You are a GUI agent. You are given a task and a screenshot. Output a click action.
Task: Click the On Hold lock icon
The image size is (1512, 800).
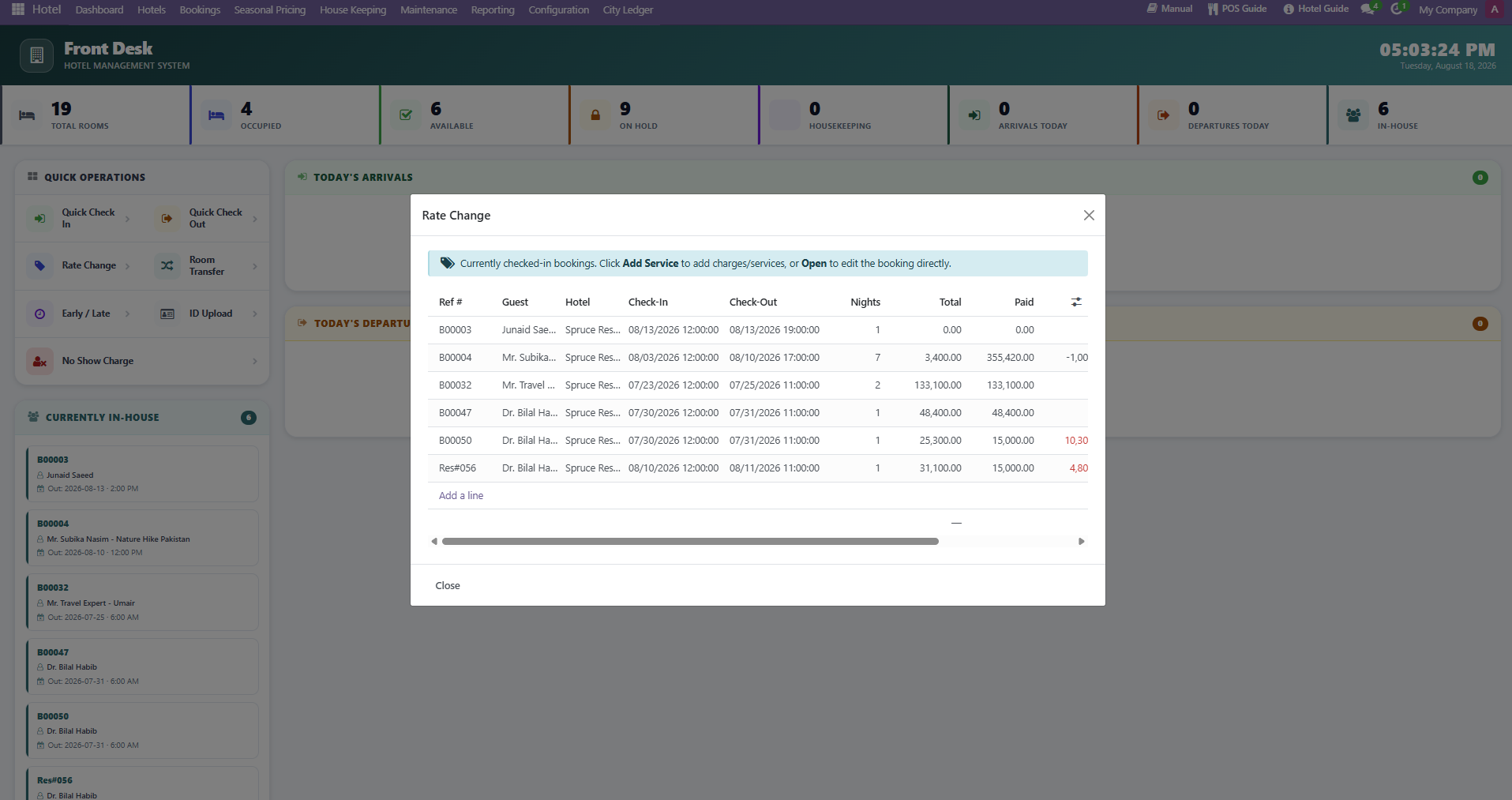pos(595,115)
